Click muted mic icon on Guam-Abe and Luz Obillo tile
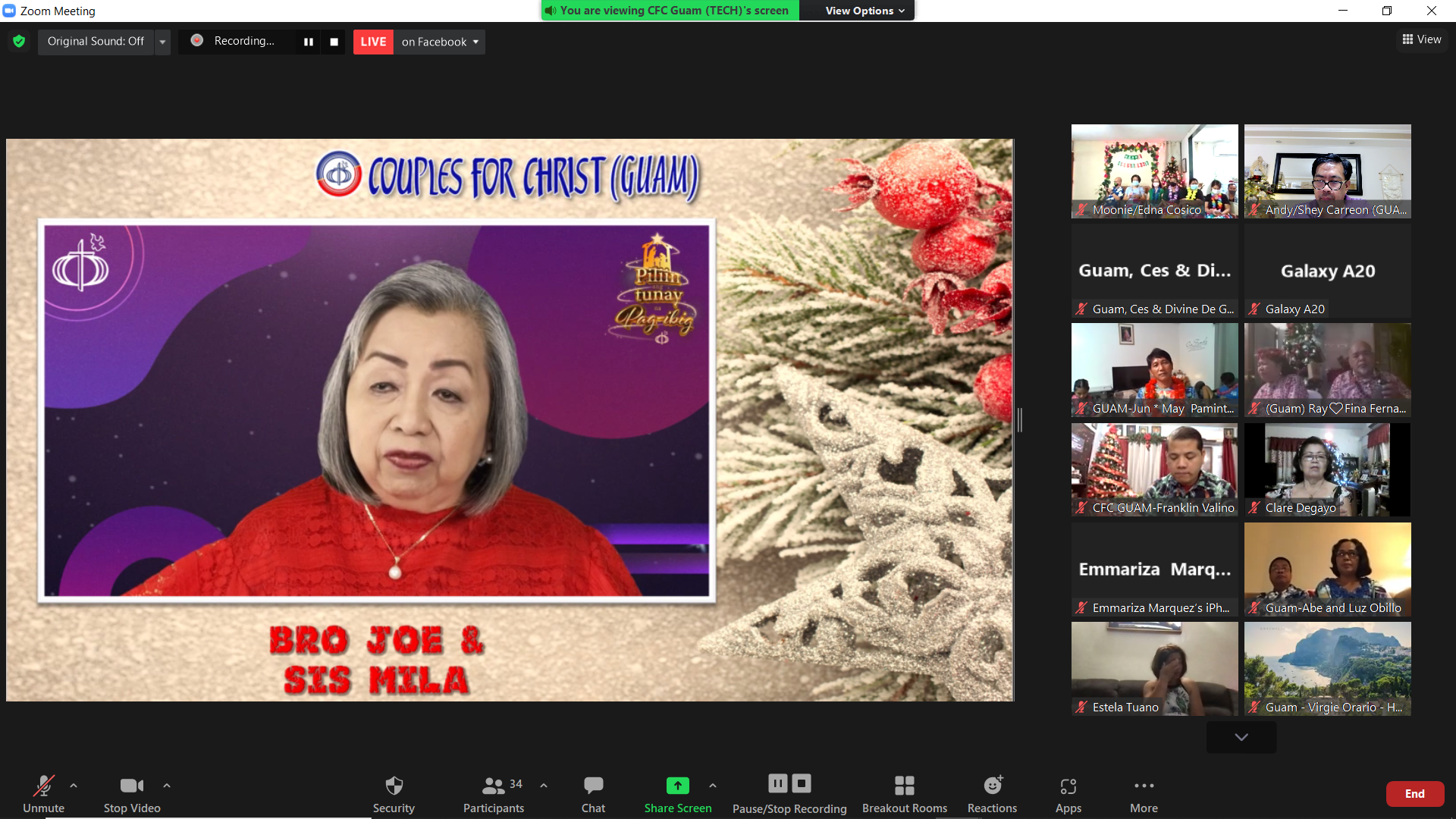This screenshot has height=819, width=1456. tap(1254, 608)
